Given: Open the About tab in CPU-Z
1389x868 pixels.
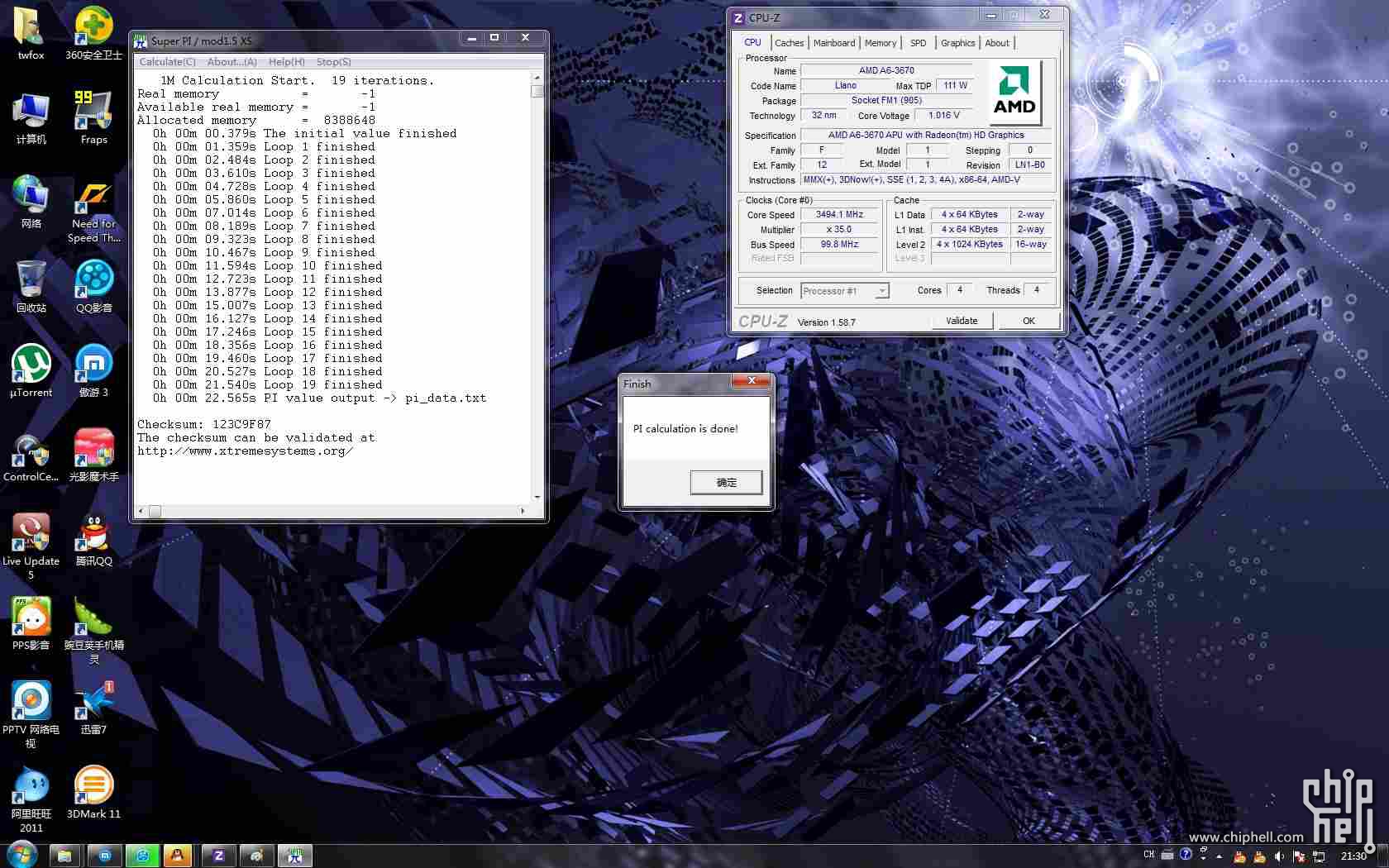Looking at the screenshot, I should [997, 43].
